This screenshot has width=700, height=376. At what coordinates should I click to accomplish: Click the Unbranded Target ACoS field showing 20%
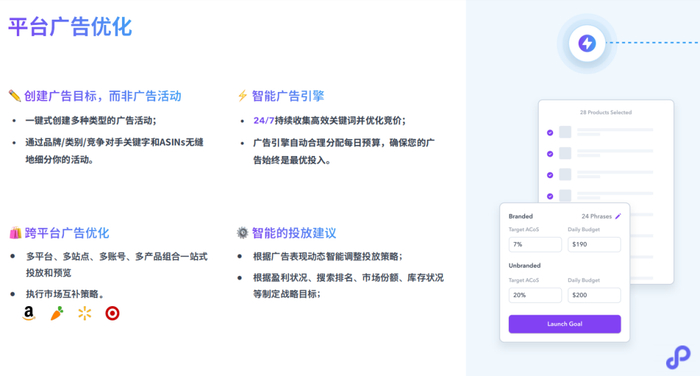click(x=535, y=295)
